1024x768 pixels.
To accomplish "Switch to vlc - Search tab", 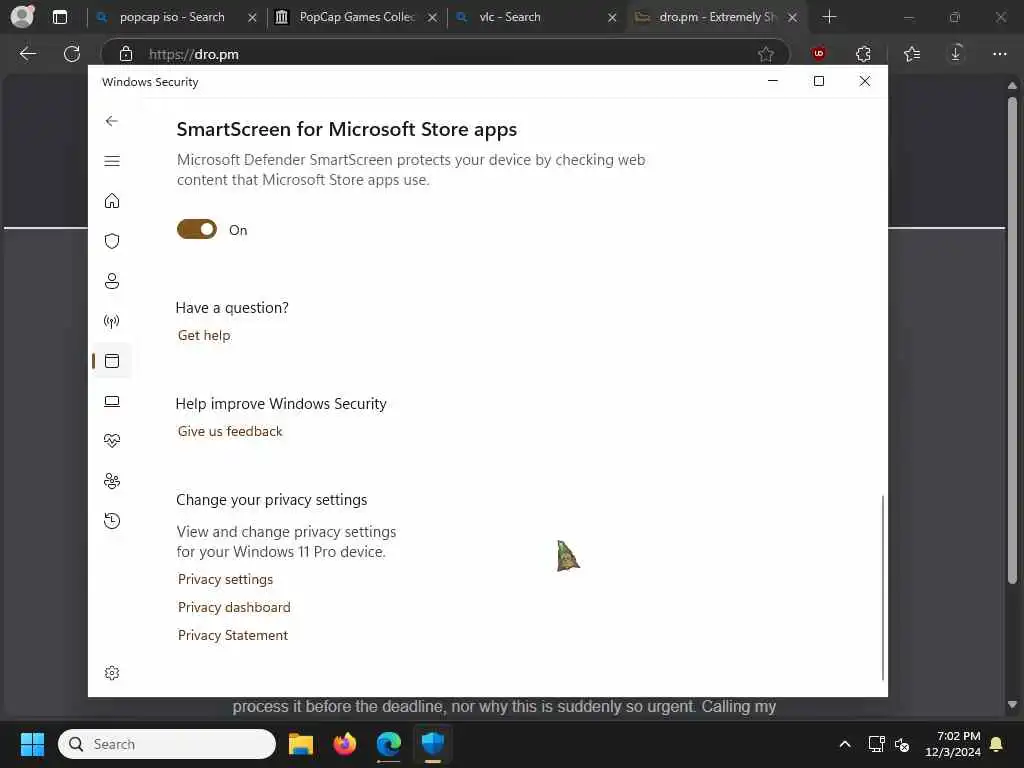I will point(509,17).
